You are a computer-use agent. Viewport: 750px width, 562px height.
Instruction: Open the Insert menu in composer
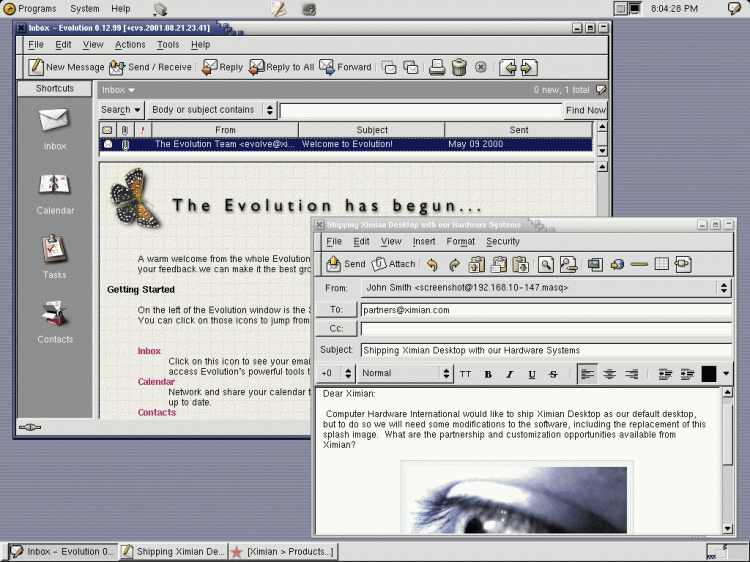tap(424, 242)
